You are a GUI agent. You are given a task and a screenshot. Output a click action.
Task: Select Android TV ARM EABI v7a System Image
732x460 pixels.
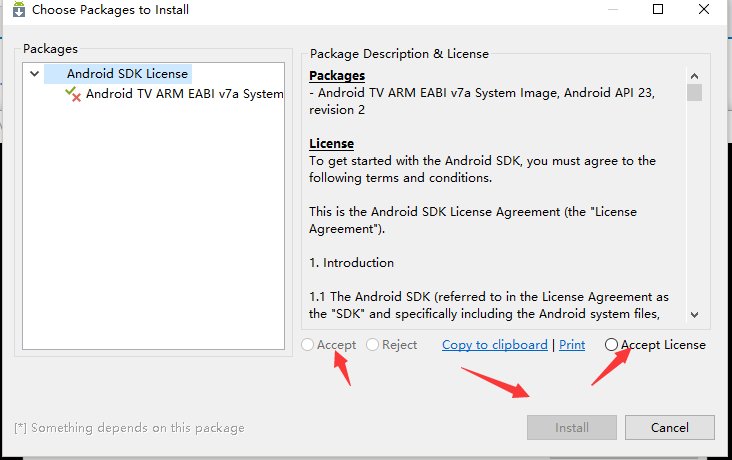(x=184, y=94)
